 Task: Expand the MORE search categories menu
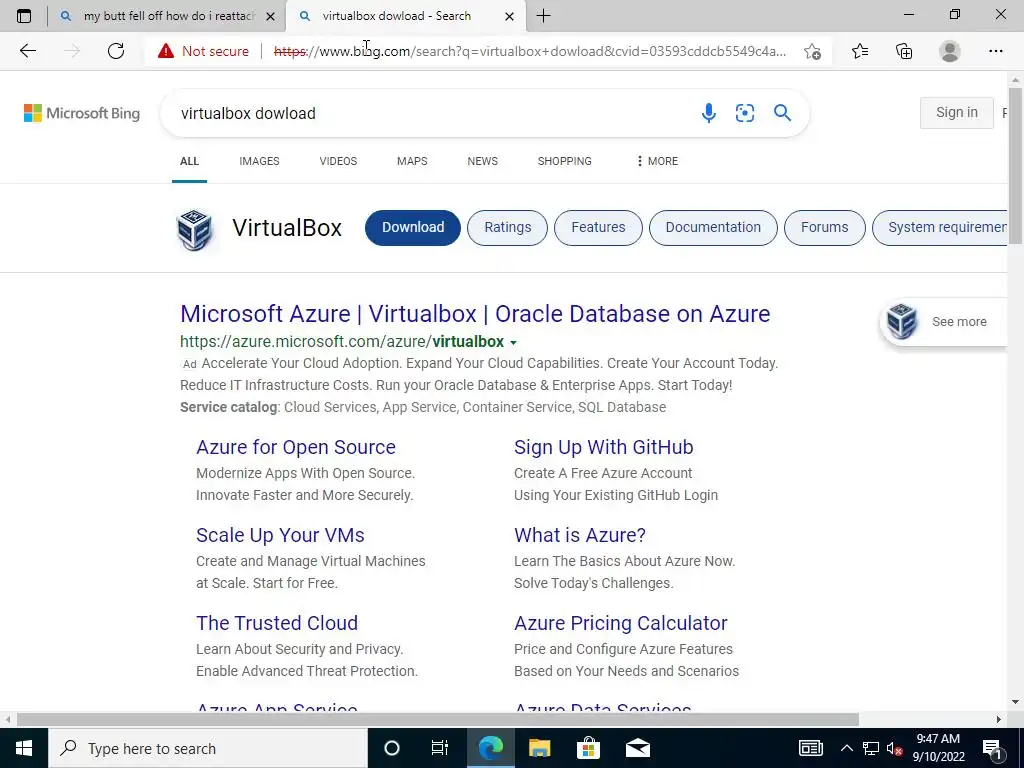pos(657,161)
